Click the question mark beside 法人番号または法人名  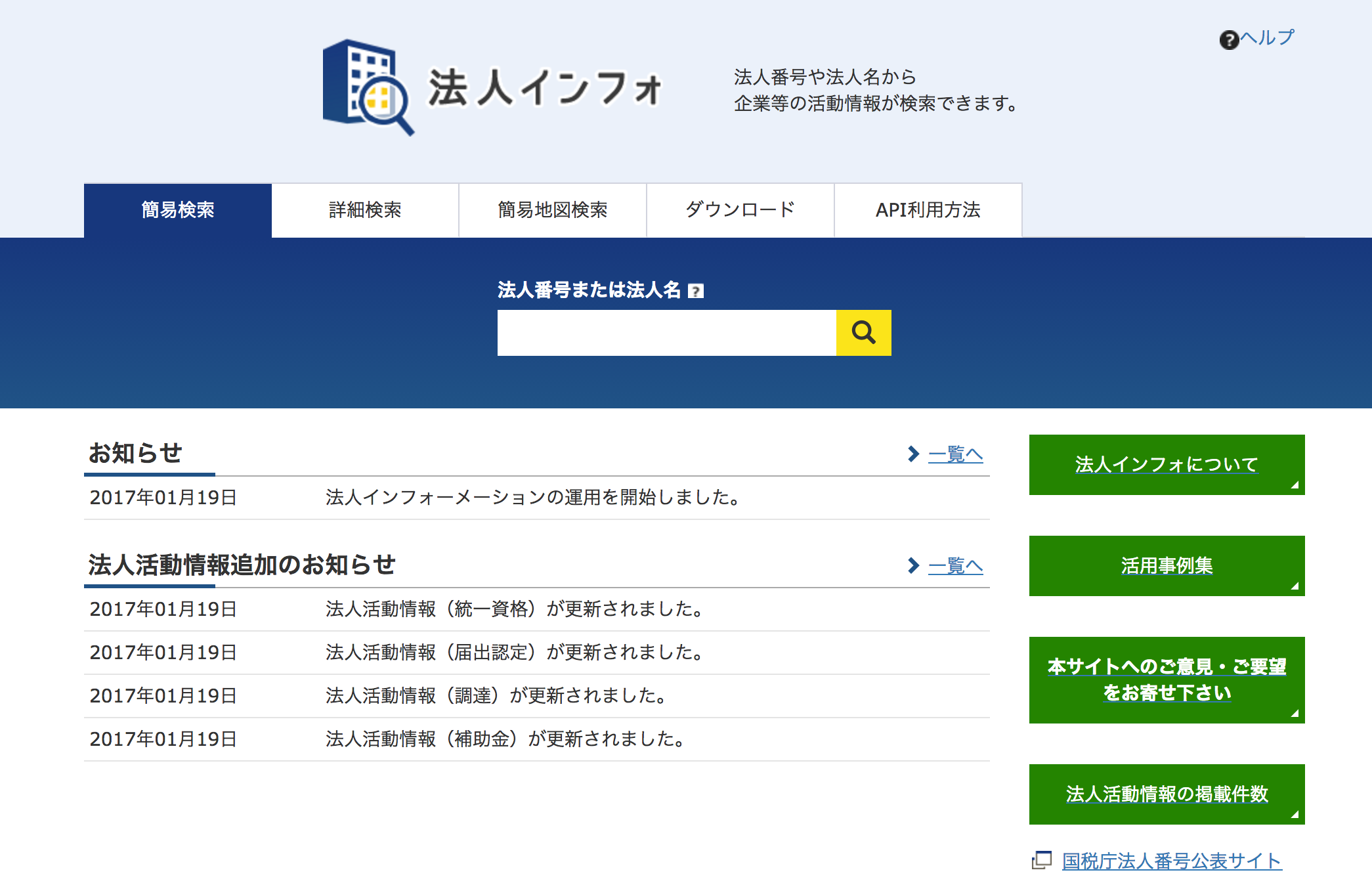click(696, 291)
